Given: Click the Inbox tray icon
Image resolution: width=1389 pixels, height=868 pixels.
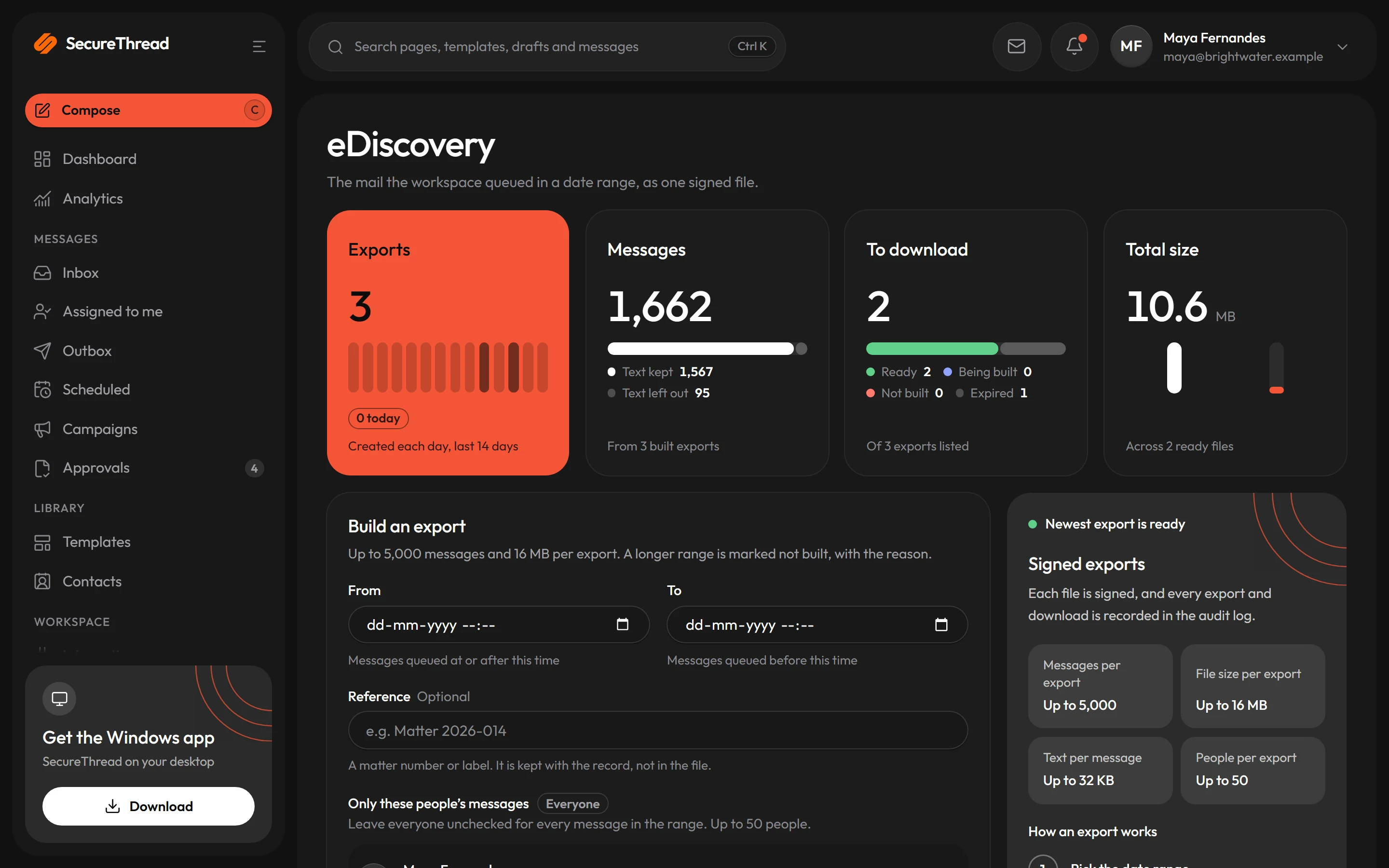Looking at the screenshot, I should point(42,272).
